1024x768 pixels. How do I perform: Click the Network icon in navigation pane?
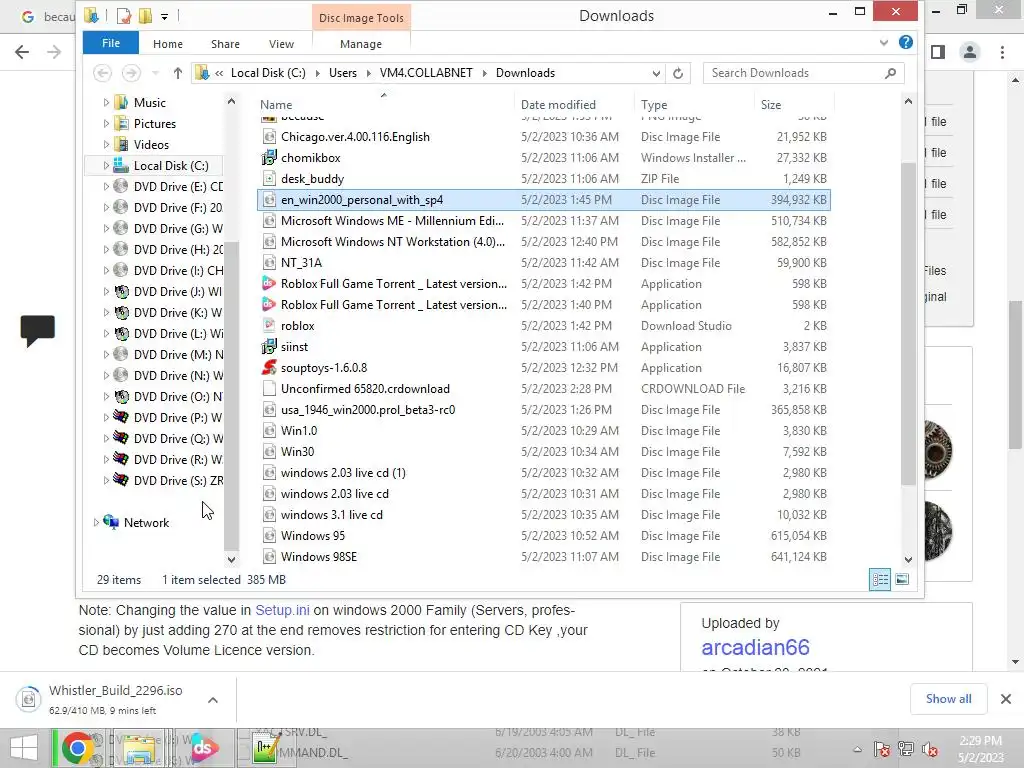pyautogui.click(x=112, y=522)
